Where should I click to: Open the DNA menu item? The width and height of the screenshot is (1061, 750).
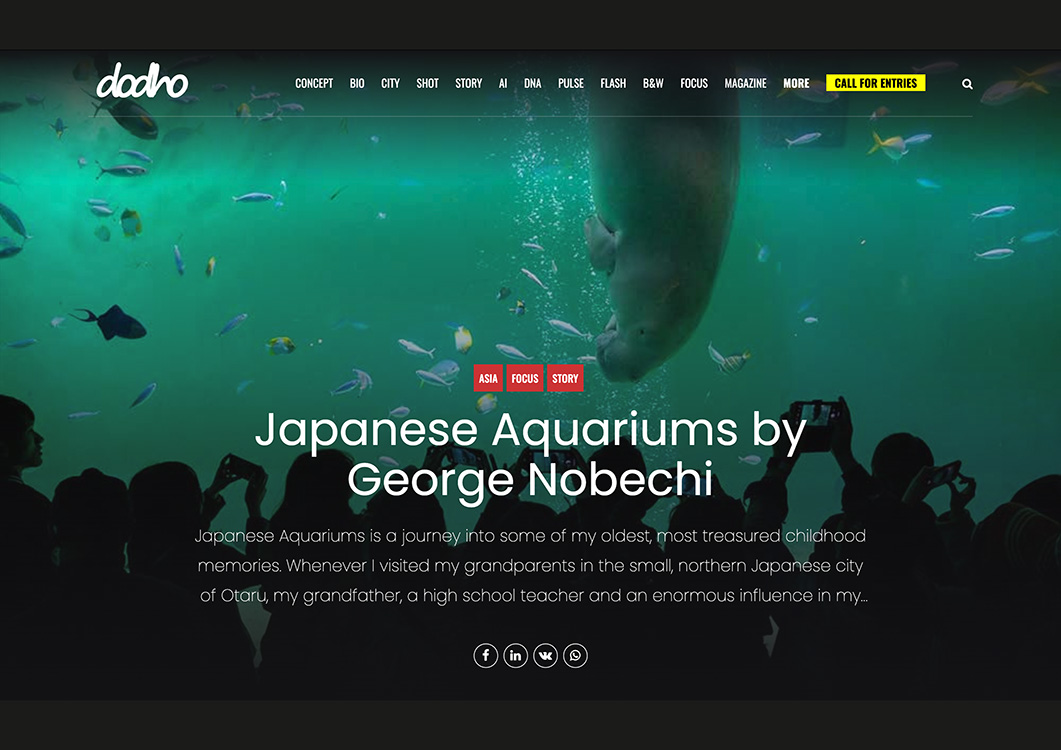pyautogui.click(x=533, y=83)
